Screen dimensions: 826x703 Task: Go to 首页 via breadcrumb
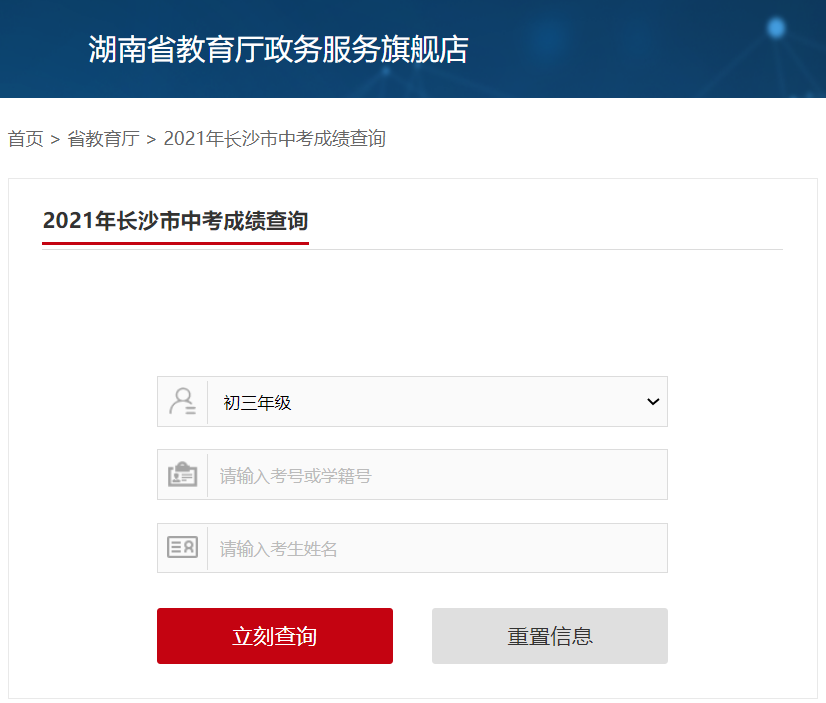coord(25,139)
